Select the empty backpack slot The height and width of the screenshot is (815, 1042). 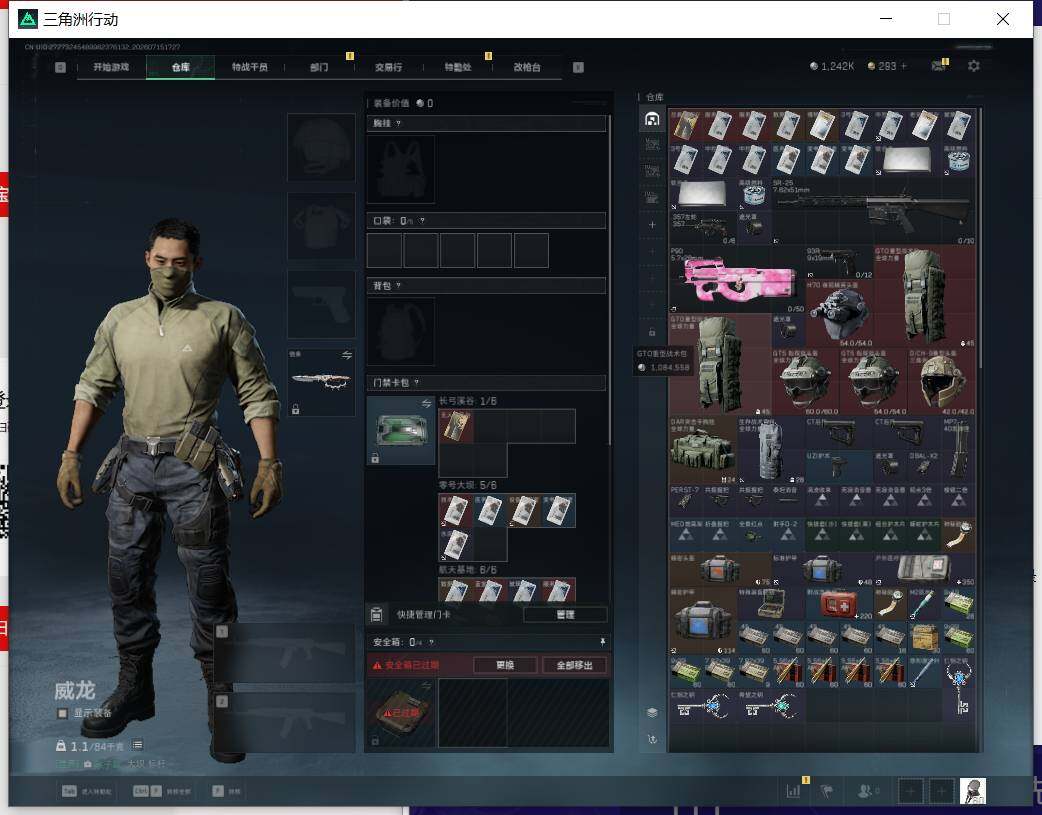(401, 331)
